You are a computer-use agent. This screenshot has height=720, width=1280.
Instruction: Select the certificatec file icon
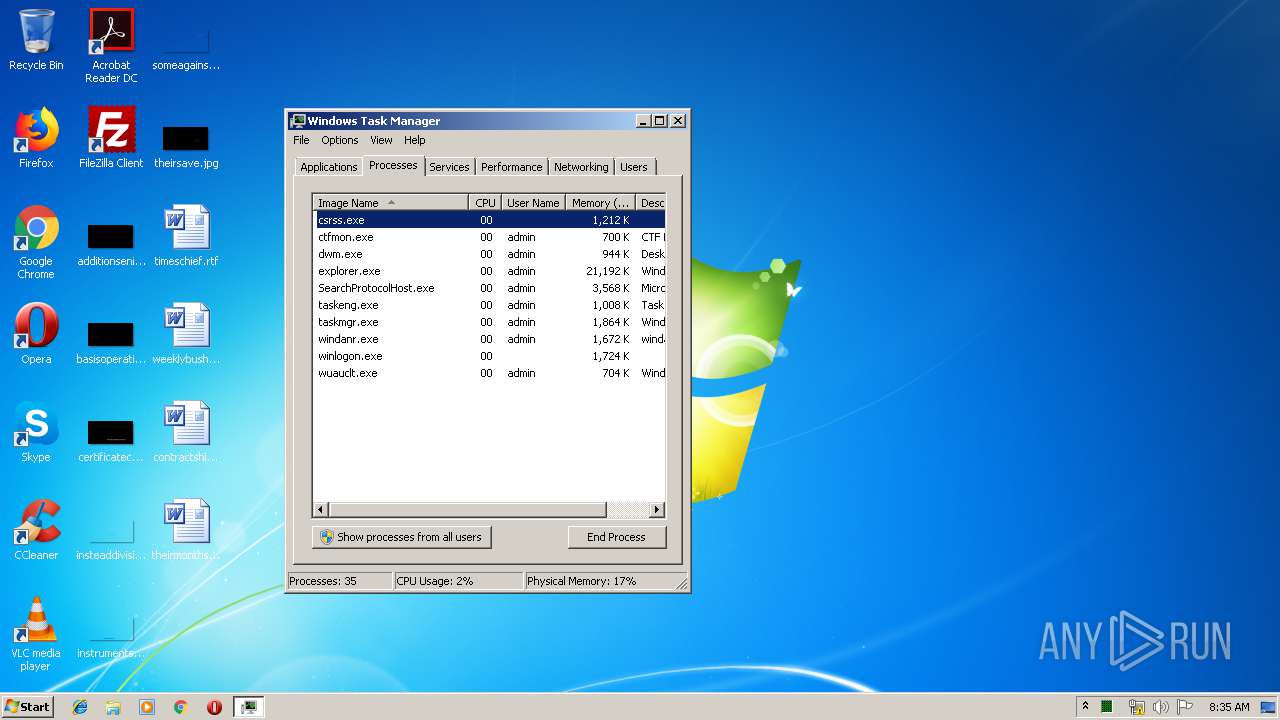(x=111, y=441)
